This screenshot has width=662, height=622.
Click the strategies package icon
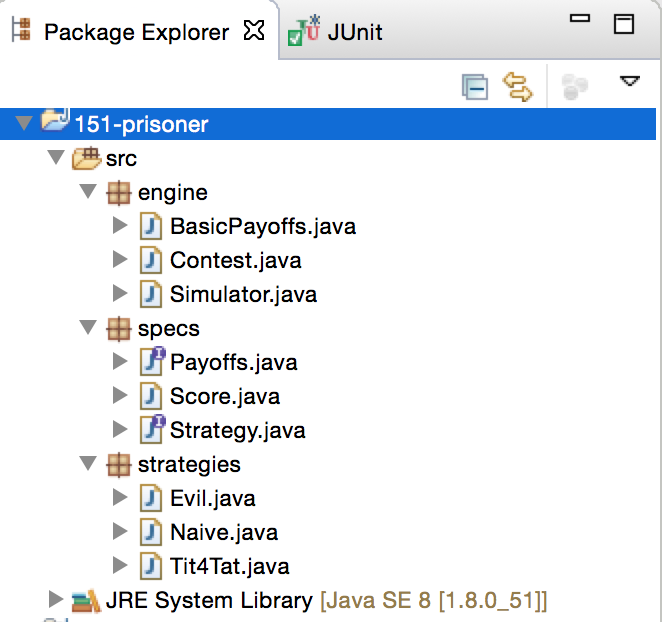click(x=119, y=464)
